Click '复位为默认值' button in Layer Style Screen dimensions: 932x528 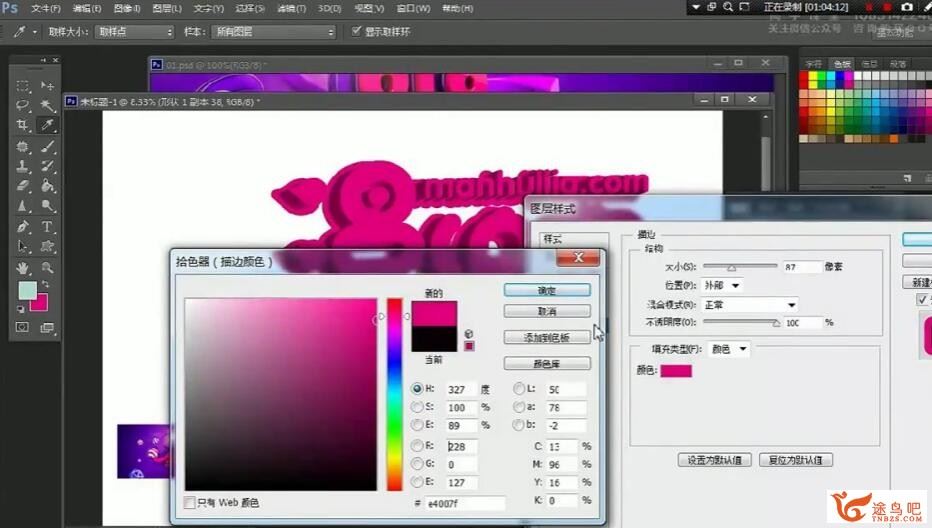[796, 460]
